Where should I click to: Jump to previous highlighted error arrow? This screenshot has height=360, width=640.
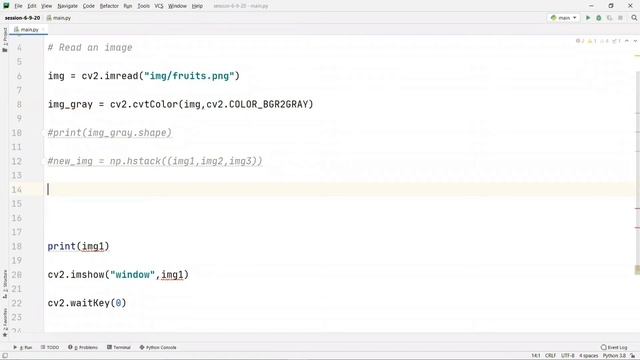pyautogui.click(x=627, y=41)
